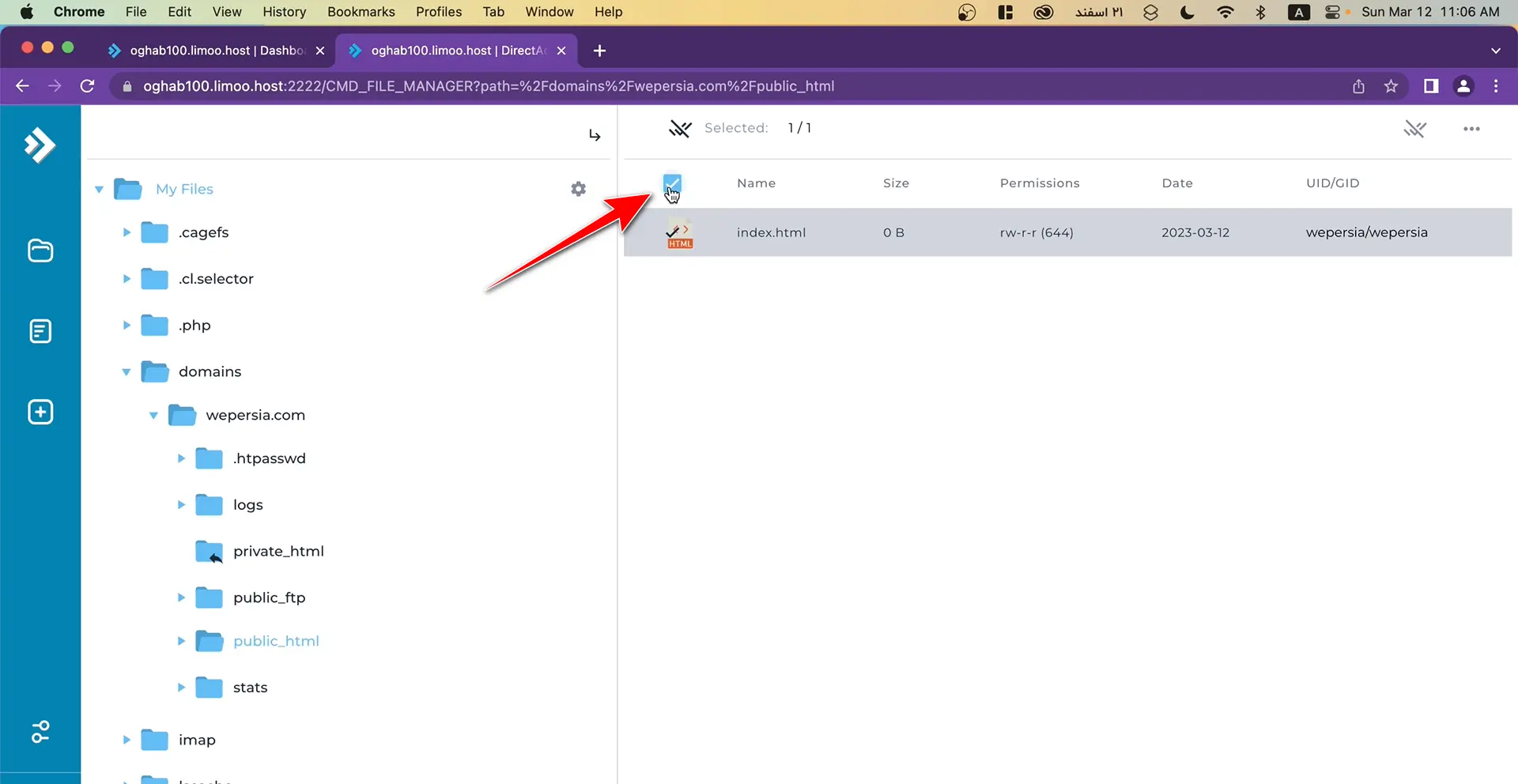The height and width of the screenshot is (784, 1518).
Task: Open the settings sliders icon at sidebar bottom
Action: [40, 732]
